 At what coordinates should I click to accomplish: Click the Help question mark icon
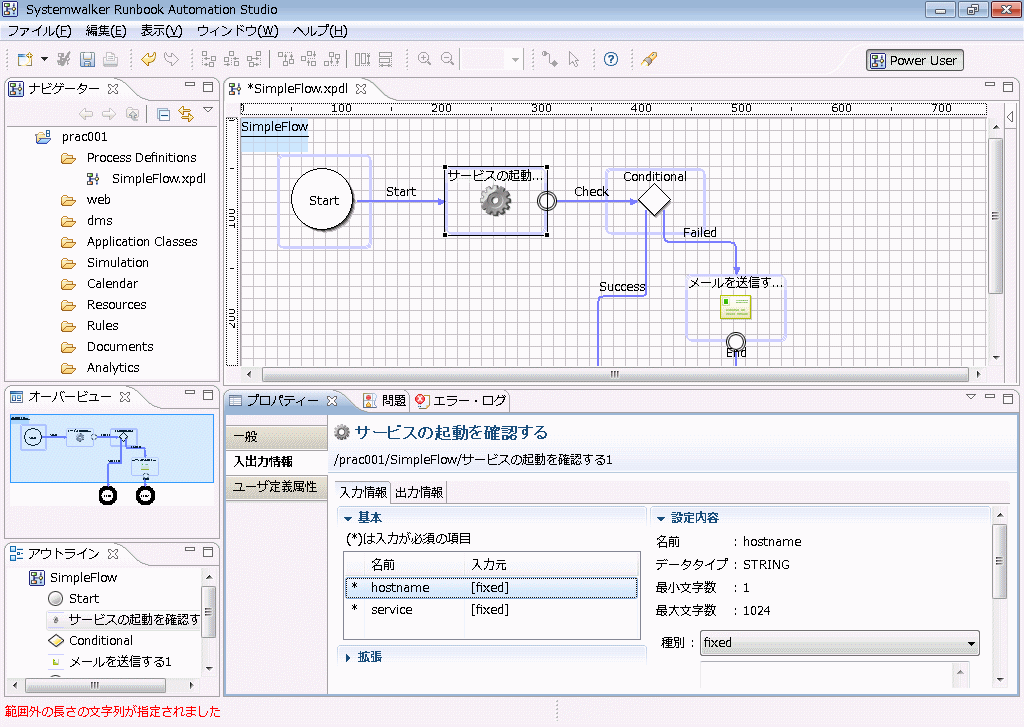click(x=611, y=59)
